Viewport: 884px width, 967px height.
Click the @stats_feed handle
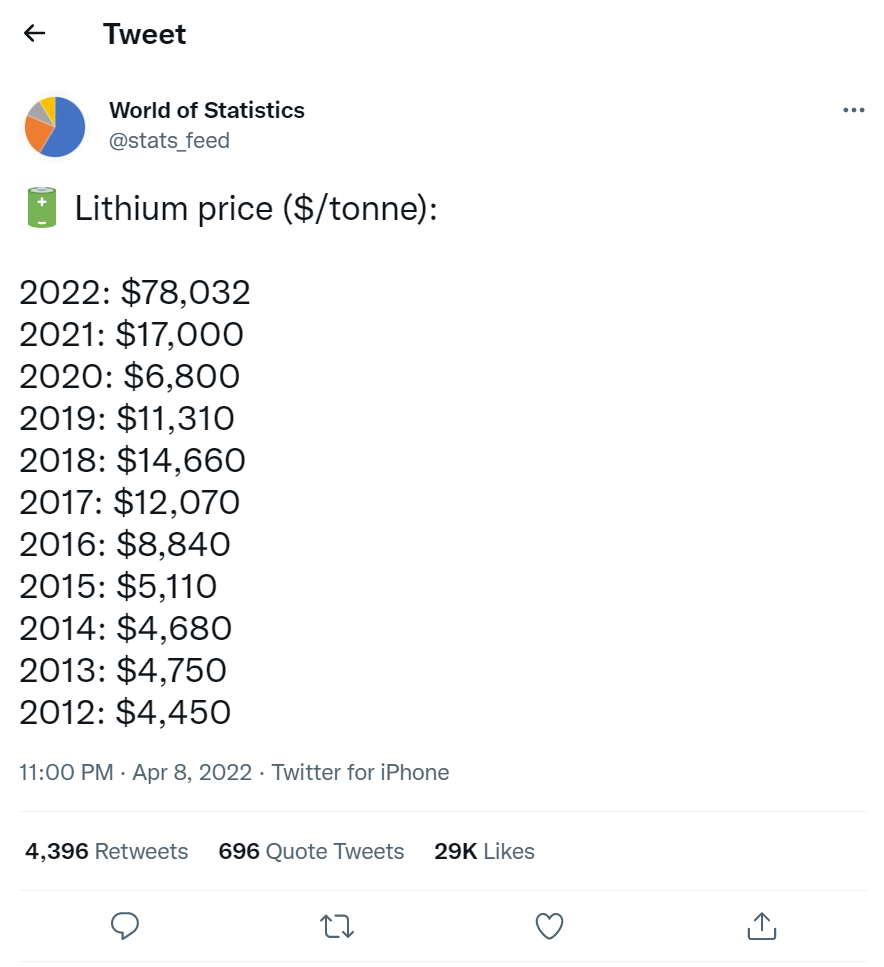click(169, 141)
